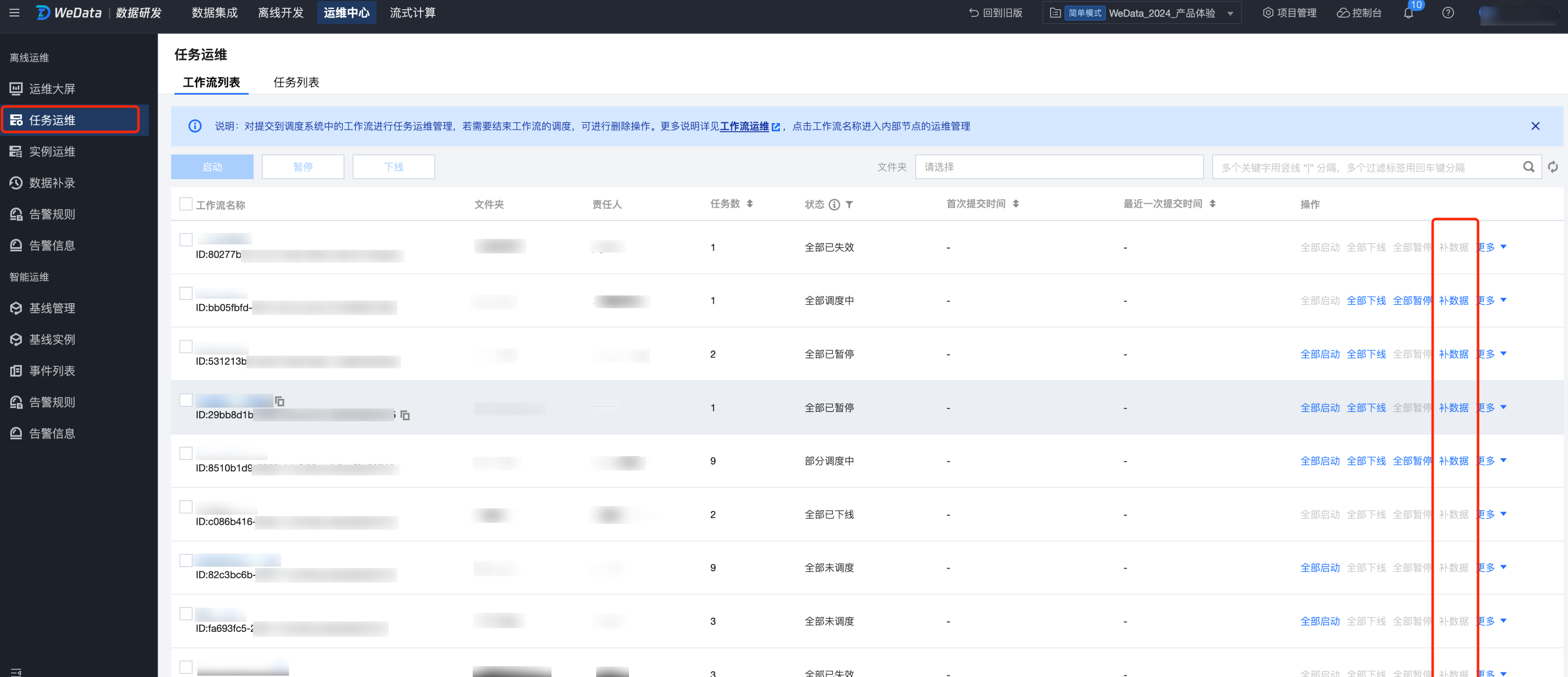Viewport: 1568px width, 677px height.
Task: Open the notification bell icon
Action: point(1408,13)
